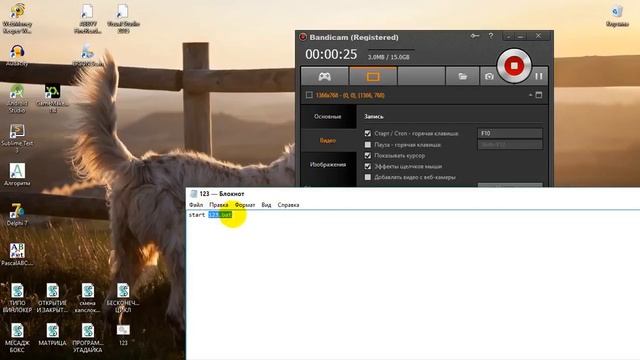Click the disabled pause hotkey field
This screenshot has width=640, height=360.
tap(510, 144)
